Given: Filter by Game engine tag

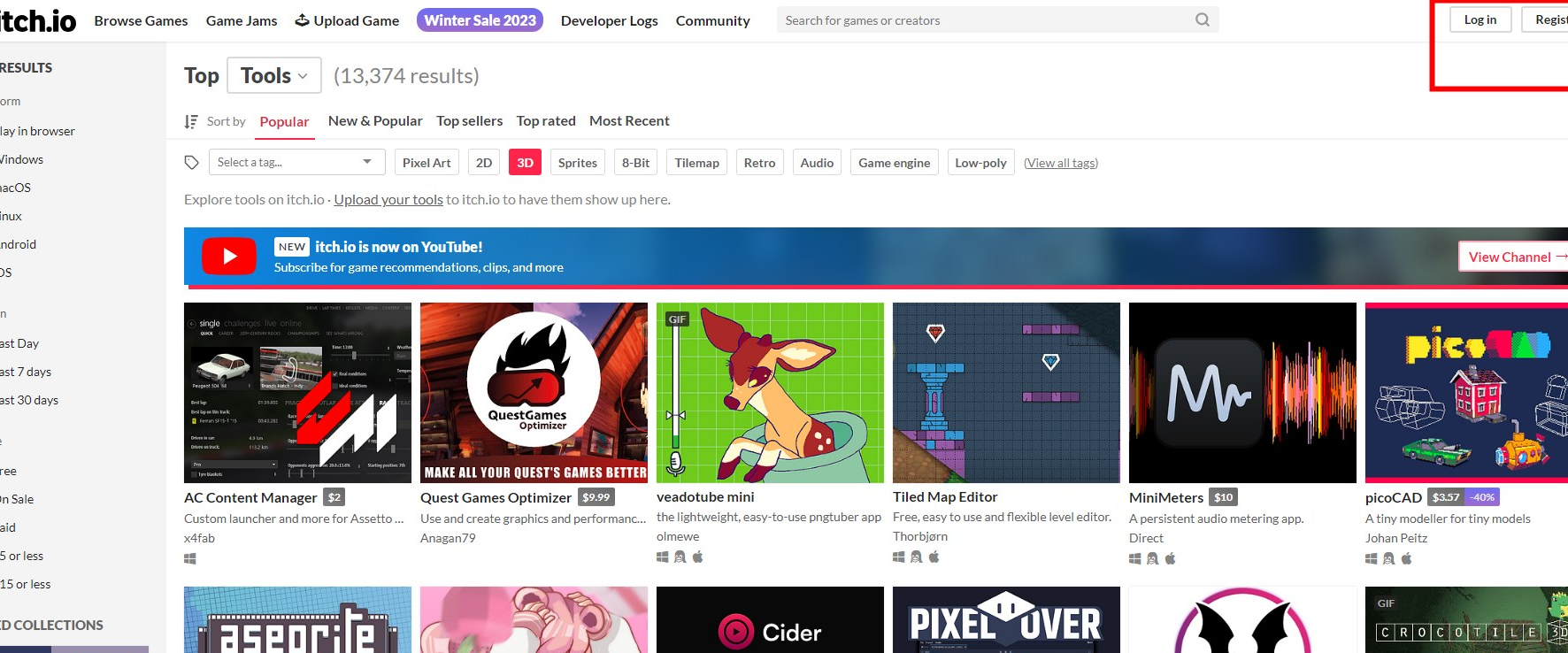Looking at the screenshot, I should coord(894,162).
